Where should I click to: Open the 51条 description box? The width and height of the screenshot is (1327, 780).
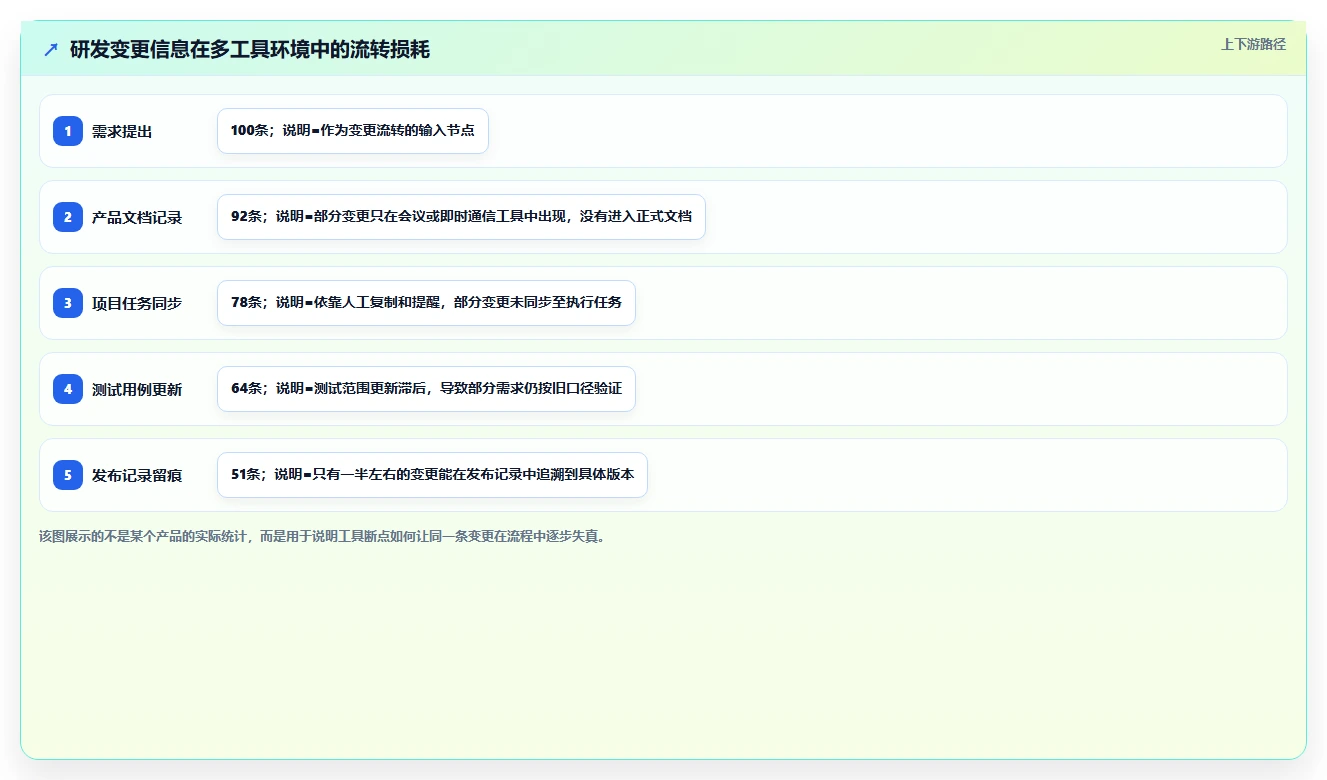pyautogui.click(x=432, y=475)
